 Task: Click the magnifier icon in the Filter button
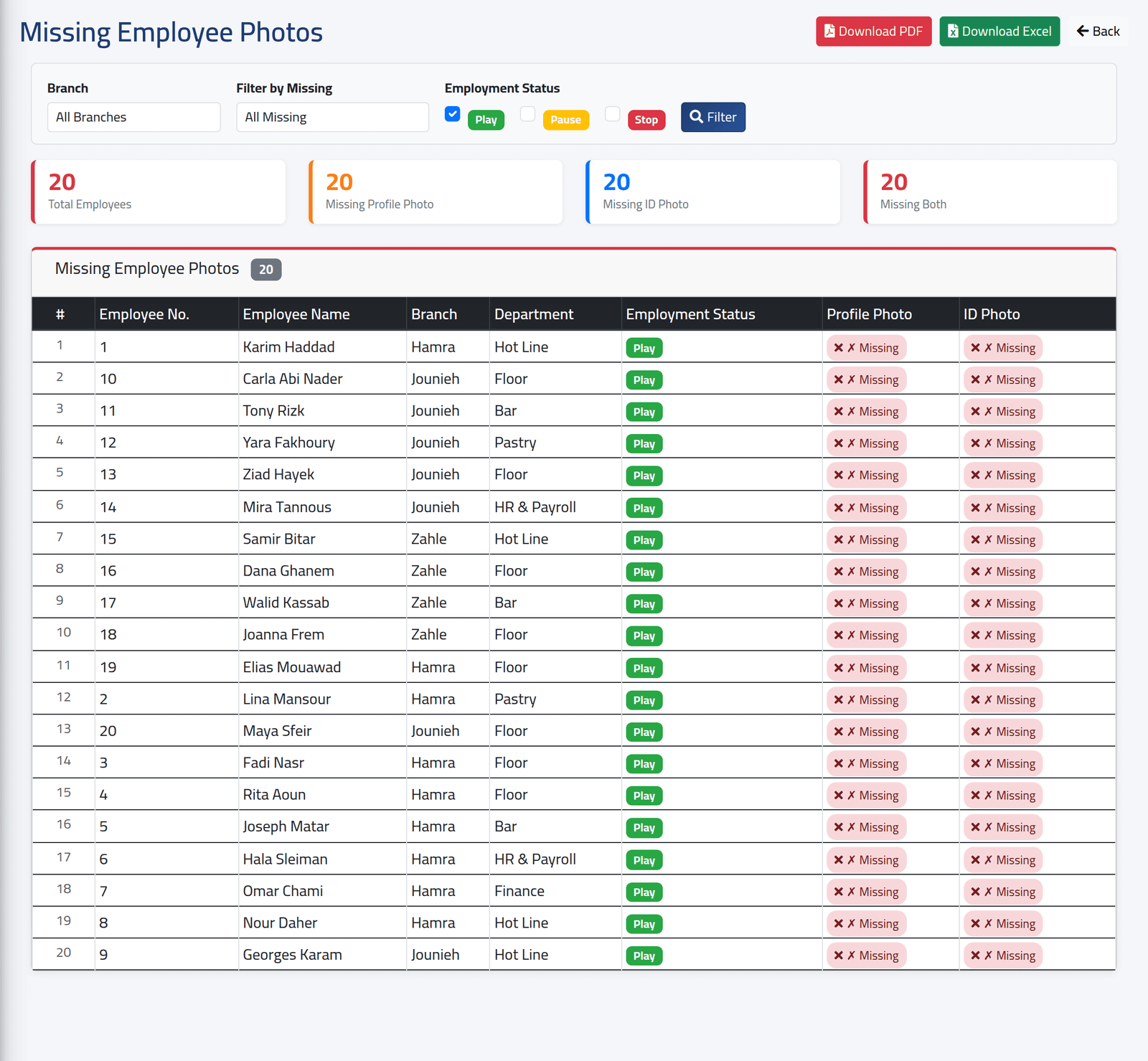(x=696, y=116)
